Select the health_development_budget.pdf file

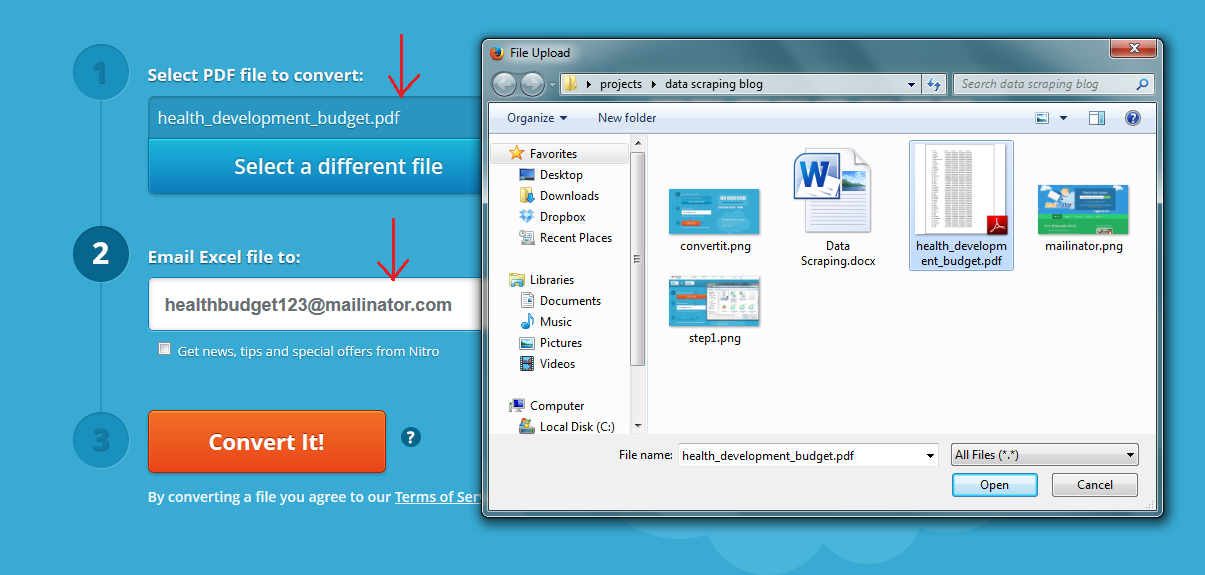click(x=961, y=205)
